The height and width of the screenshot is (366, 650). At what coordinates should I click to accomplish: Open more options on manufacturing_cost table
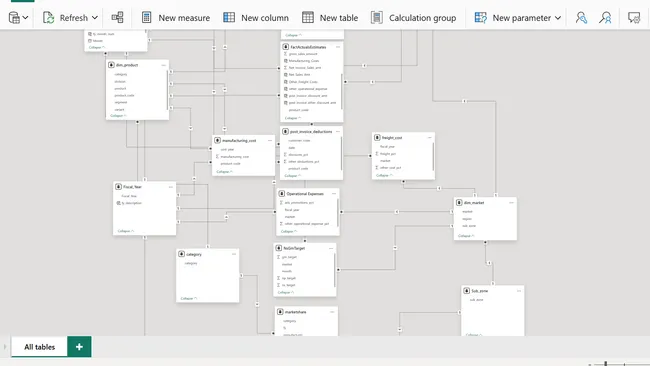pyautogui.click(x=270, y=141)
